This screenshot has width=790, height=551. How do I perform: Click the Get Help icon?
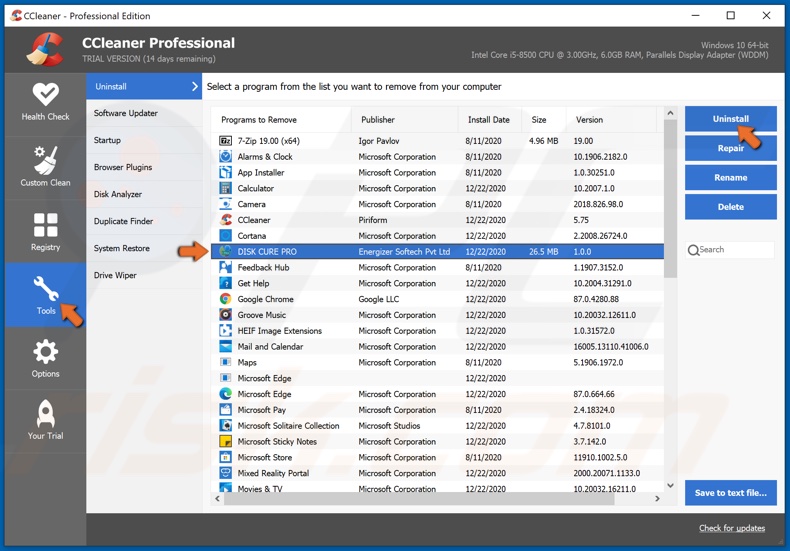click(x=225, y=283)
